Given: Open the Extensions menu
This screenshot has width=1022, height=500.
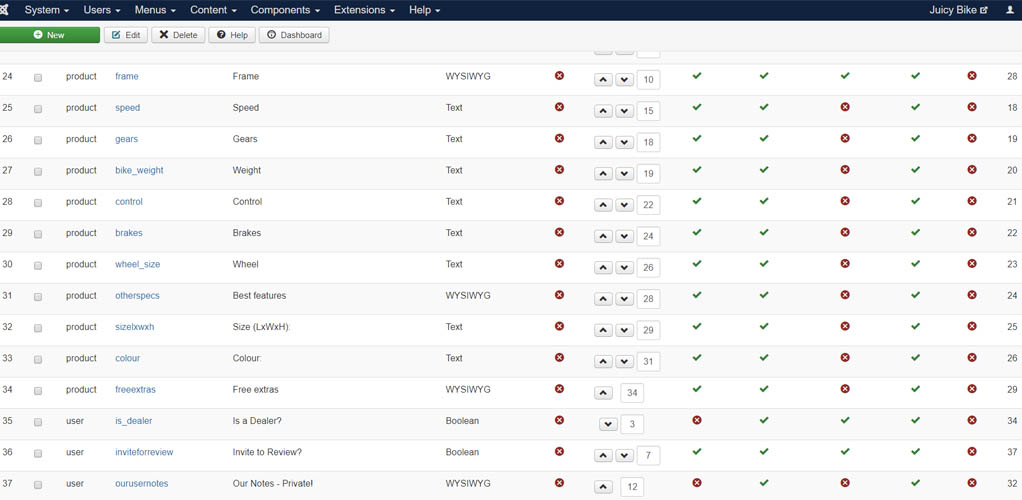Looking at the screenshot, I should (x=364, y=10).
